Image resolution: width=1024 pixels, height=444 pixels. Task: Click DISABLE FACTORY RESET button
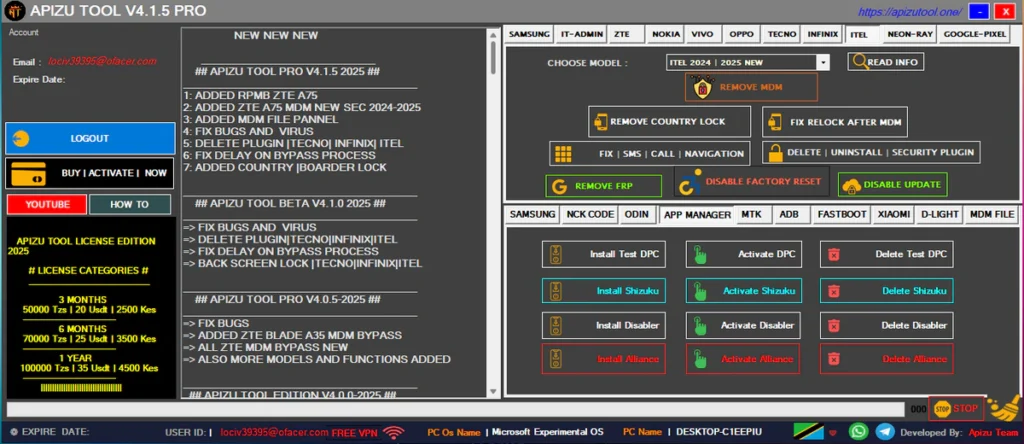pos(752,181)
